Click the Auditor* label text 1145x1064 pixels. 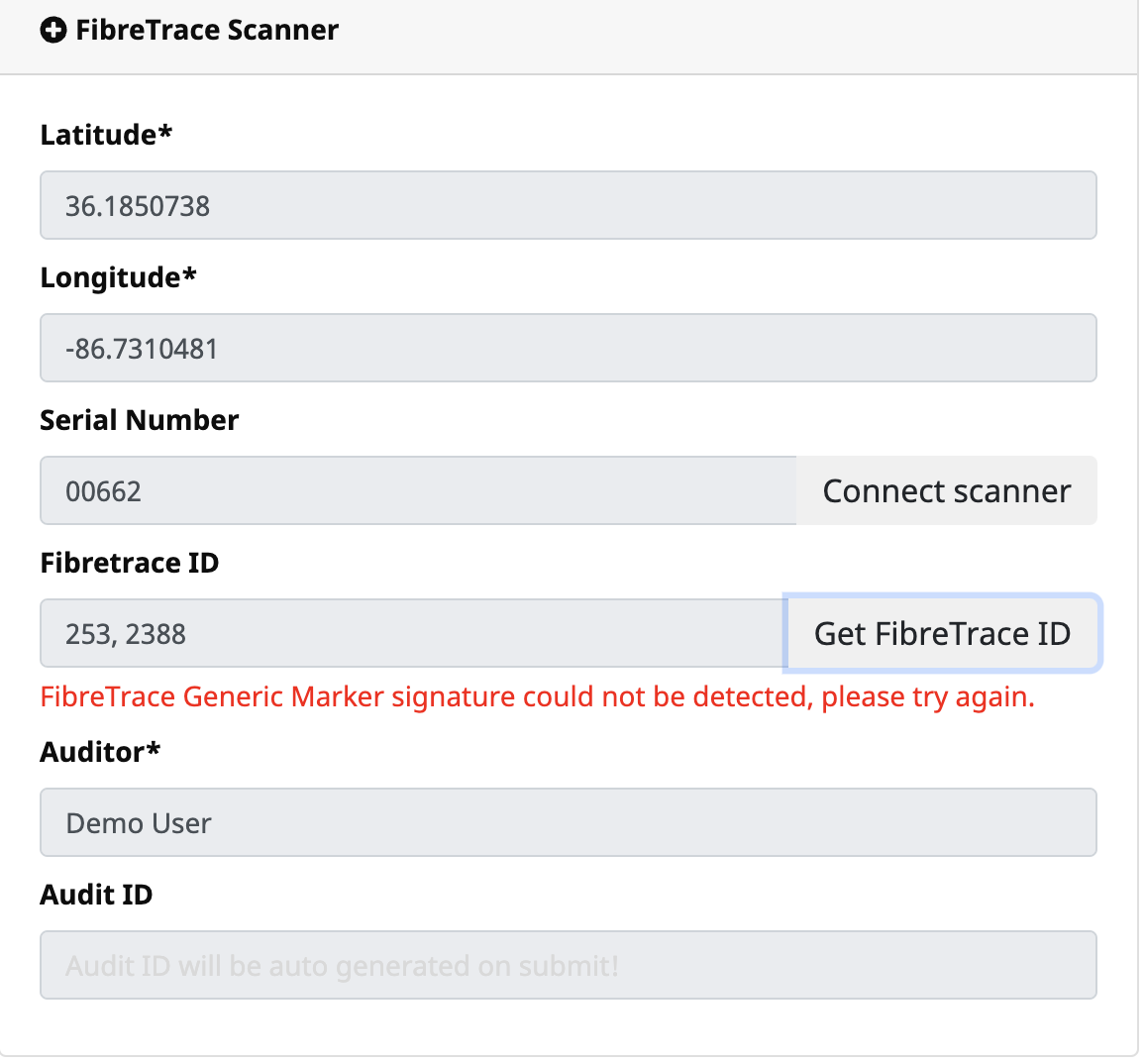pos(100,752)
